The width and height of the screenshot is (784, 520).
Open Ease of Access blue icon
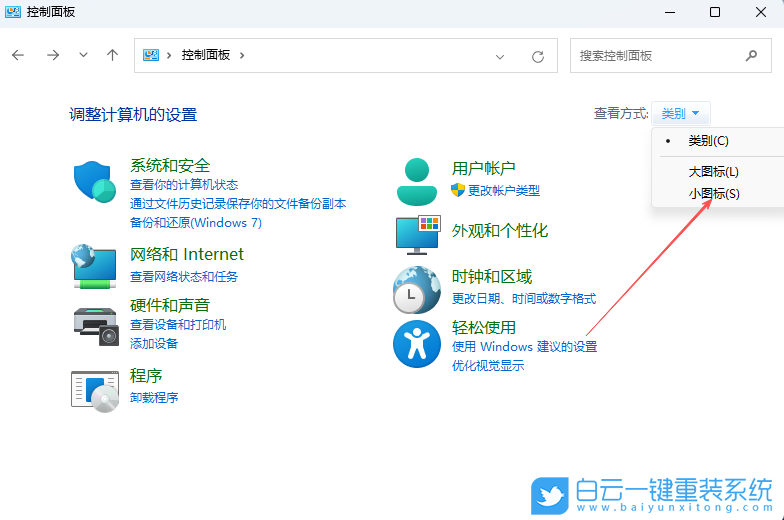(x=416, y=344)
